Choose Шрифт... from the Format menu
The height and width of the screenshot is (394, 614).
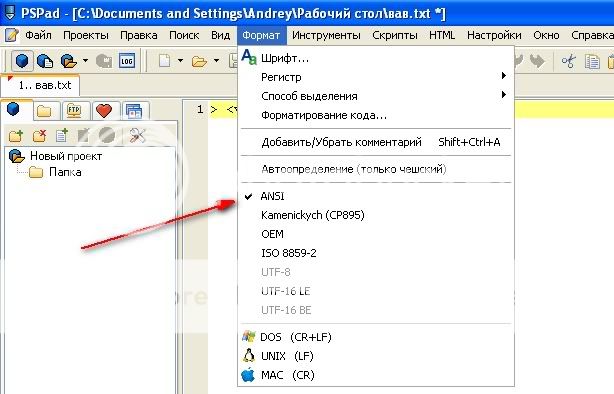click(x=376, y=58)
